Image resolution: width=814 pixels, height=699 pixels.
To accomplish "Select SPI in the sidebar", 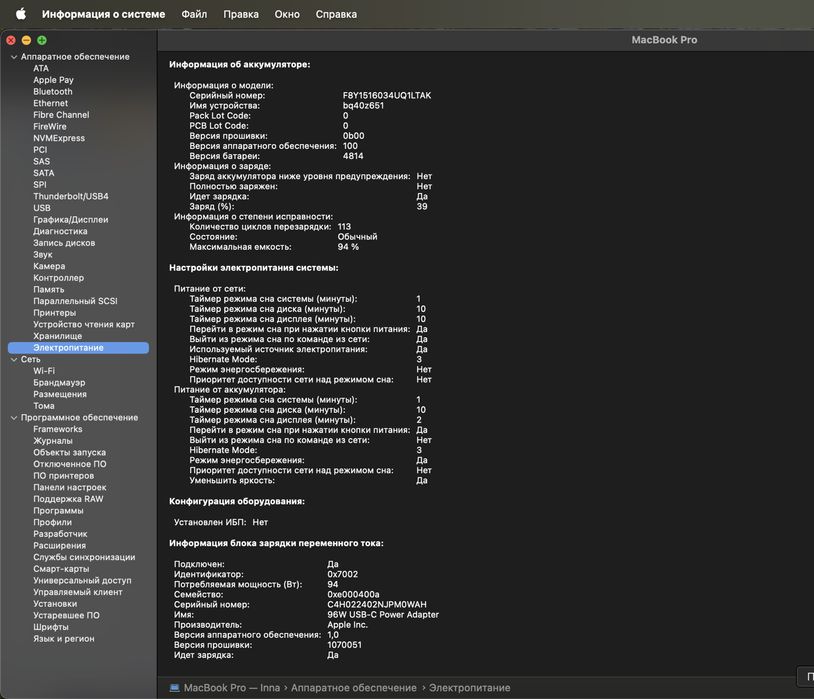I will point(40,185).
